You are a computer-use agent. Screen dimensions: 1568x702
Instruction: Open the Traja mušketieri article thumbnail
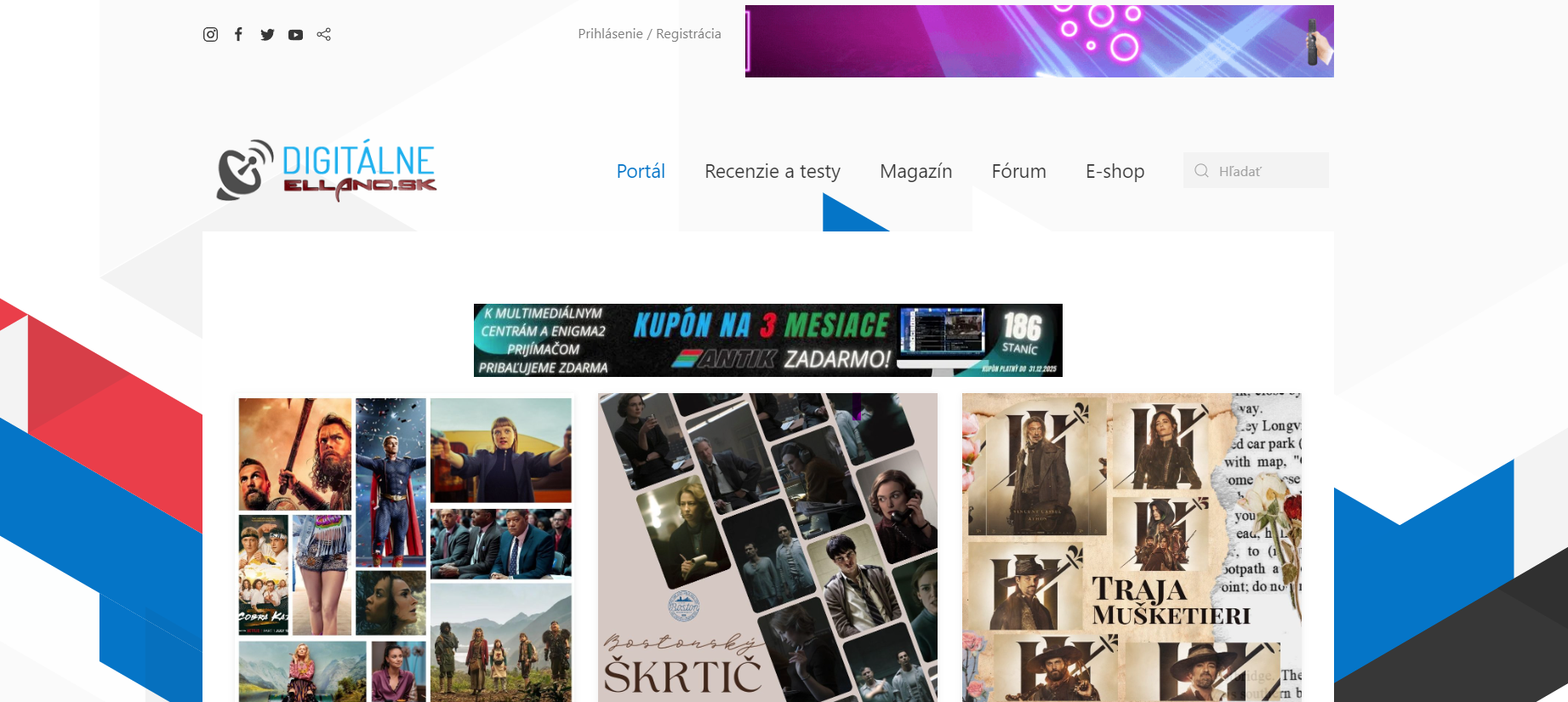point(1132,549)
